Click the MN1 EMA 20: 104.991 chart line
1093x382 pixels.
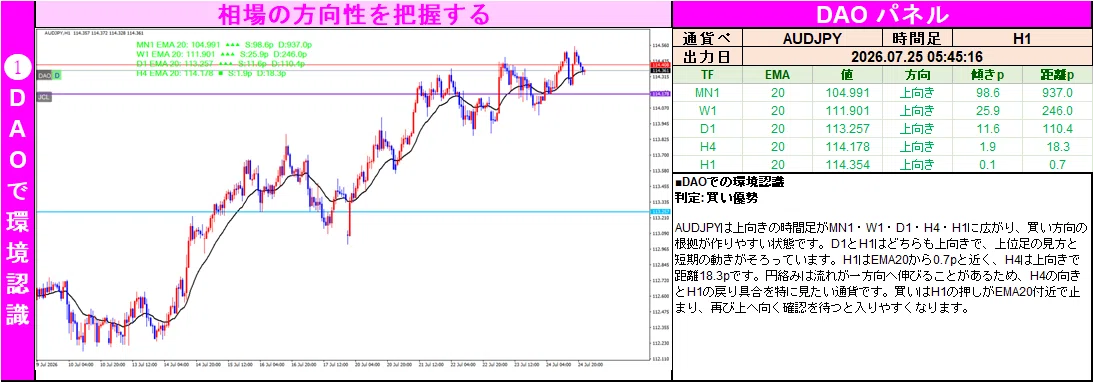[224, 44]
